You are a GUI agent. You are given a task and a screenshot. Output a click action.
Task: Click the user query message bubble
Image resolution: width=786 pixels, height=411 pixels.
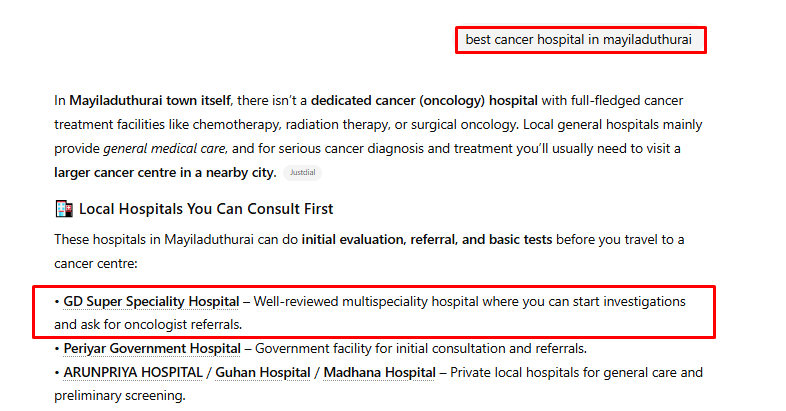point(580,40)
